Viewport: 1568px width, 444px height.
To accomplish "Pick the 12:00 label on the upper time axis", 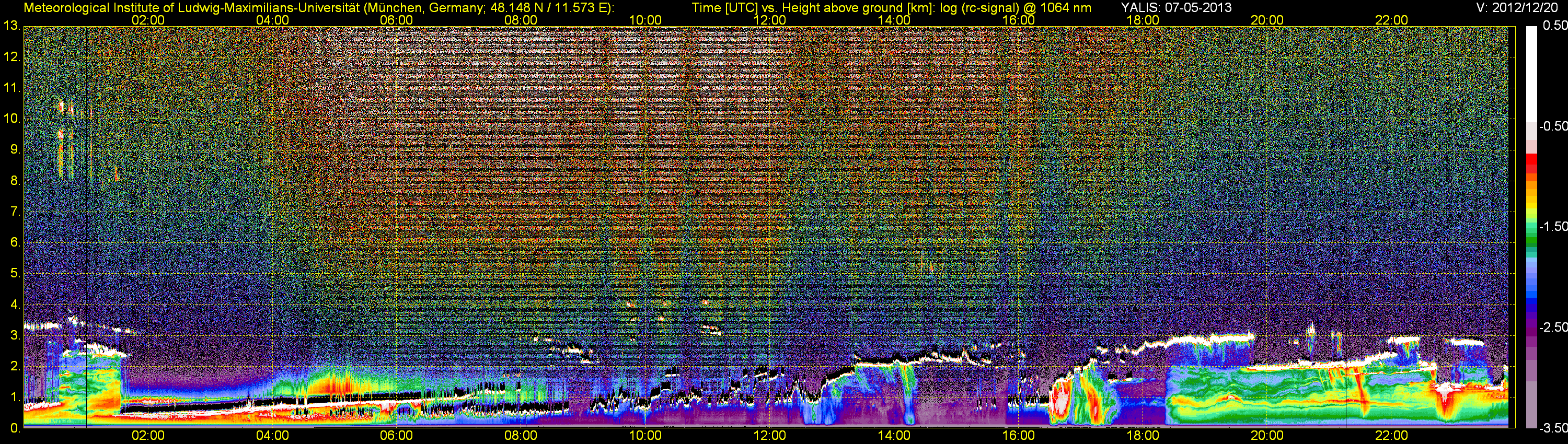I will coord(769,20).
